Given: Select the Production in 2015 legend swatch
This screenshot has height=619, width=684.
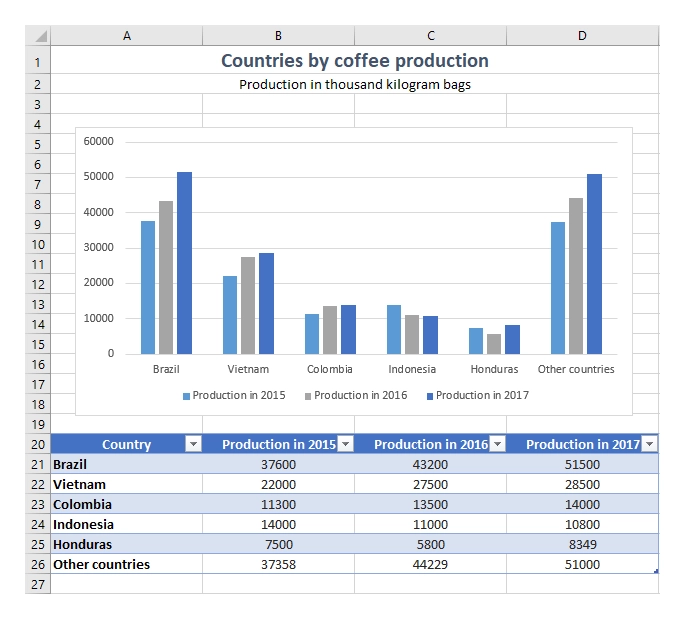Looking at the screenshot, I should 186,396.
